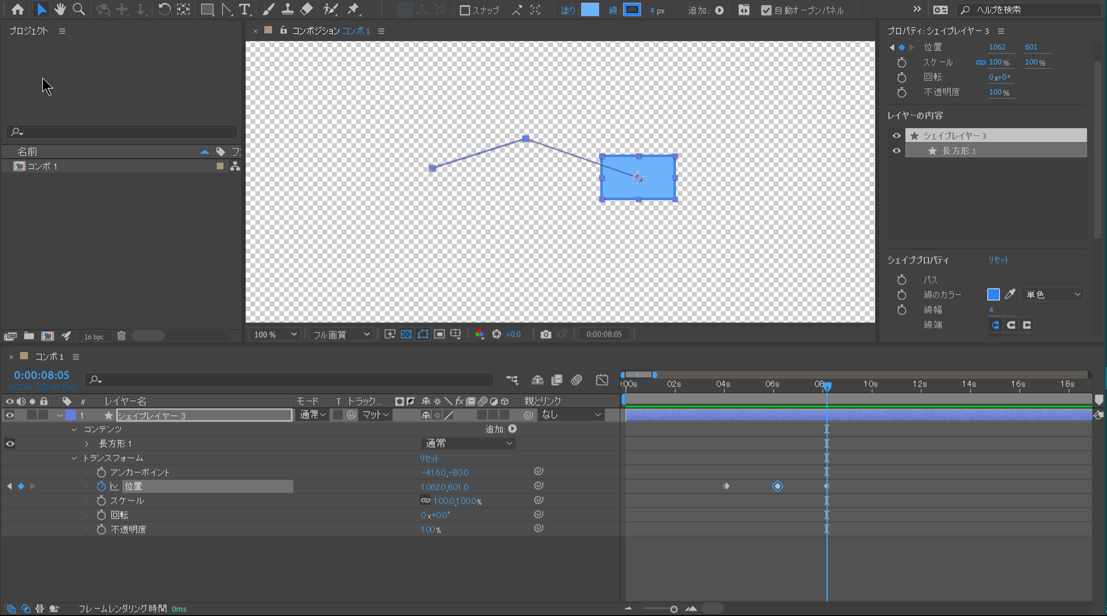Image resolution: width=1107 pixels, height=616 pixels.
Task: Open the 100% magnification dropdown
Action: [275, 335]
